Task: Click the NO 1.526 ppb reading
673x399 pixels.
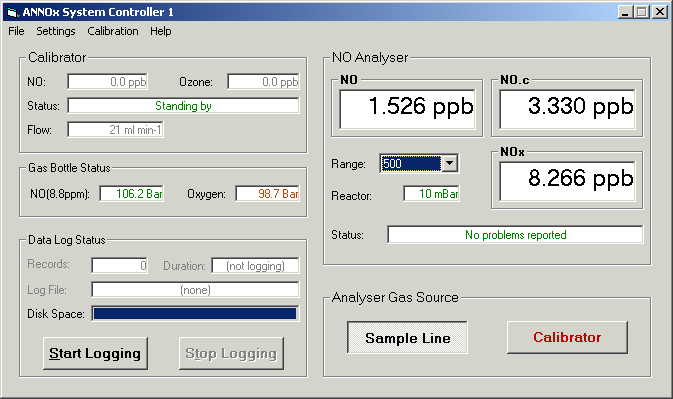Action: click(x=407, y=109)
